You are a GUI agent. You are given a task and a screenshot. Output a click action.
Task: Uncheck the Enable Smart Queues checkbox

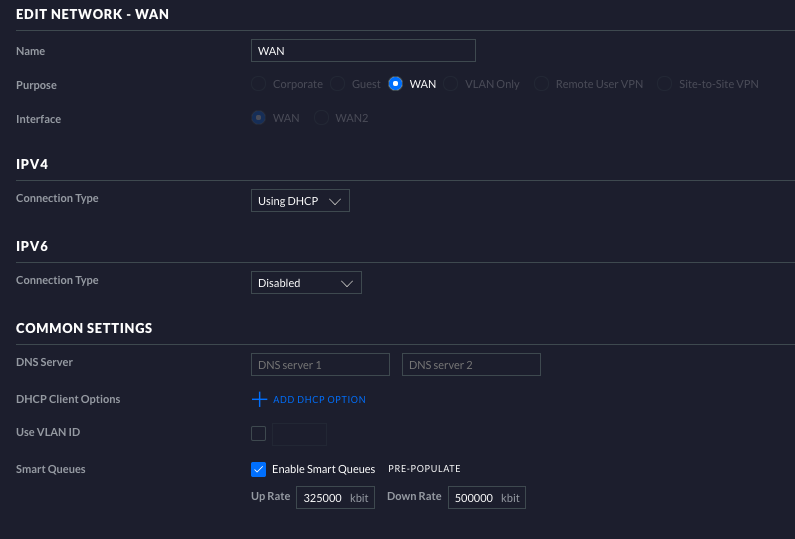[x=259, y=469]
